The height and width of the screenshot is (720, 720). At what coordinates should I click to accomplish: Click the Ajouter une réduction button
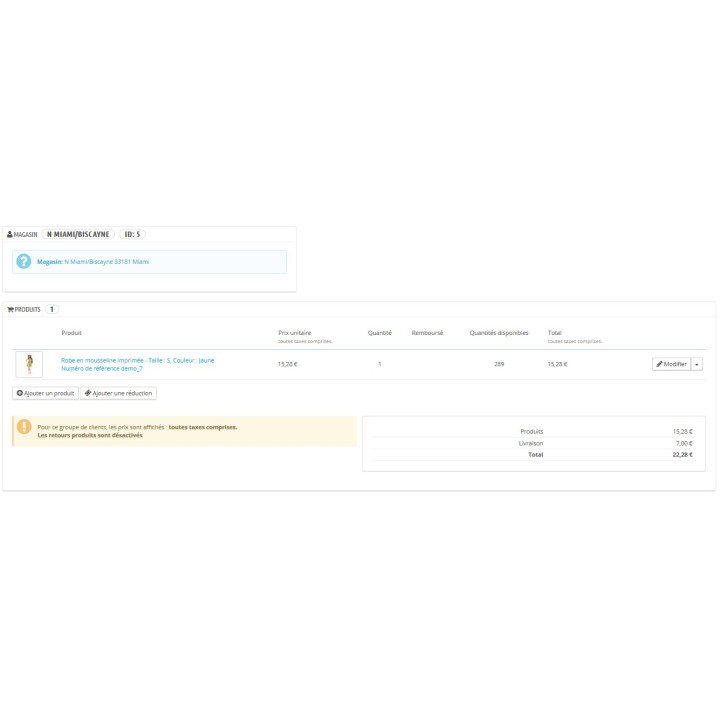click(118, 393)
